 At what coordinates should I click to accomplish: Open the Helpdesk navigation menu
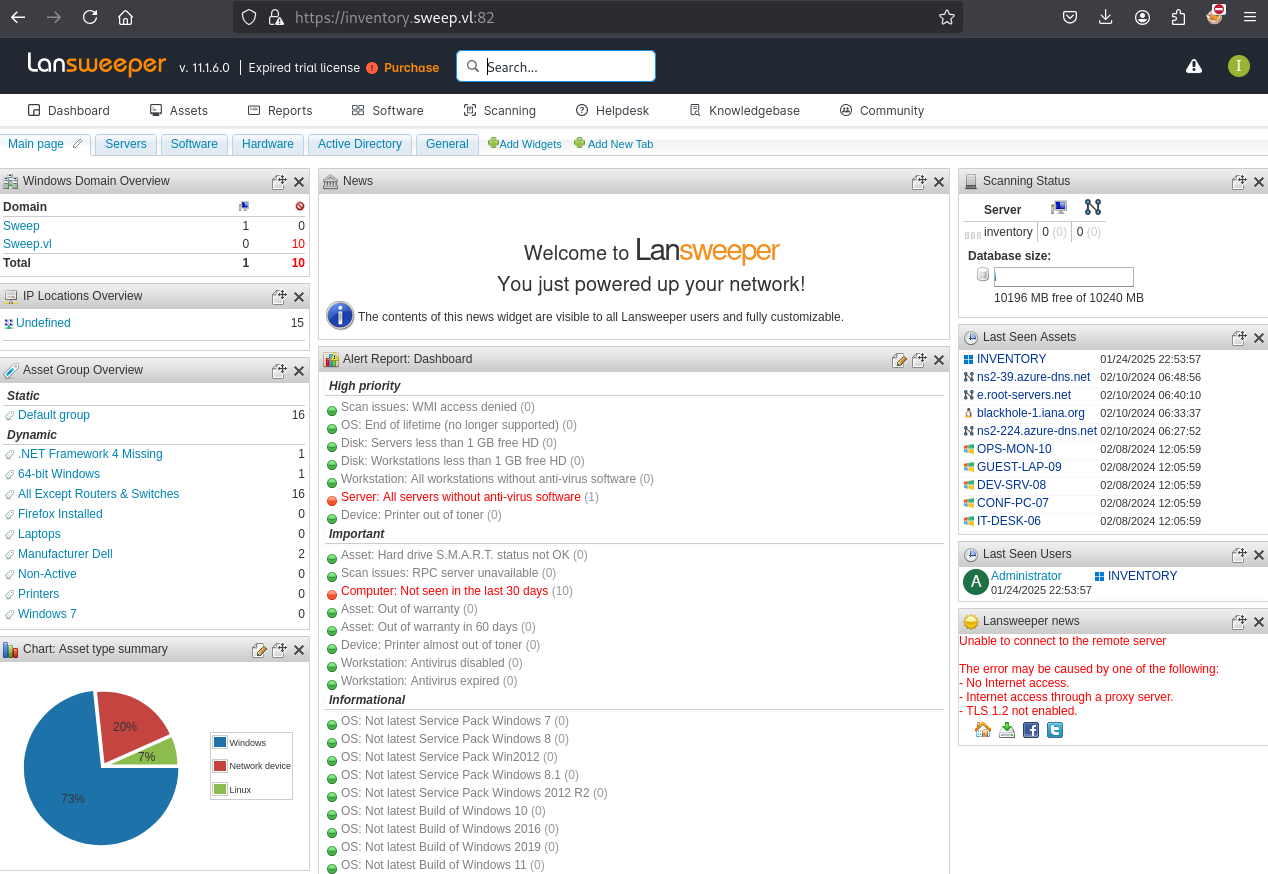(x=612, y=111)
